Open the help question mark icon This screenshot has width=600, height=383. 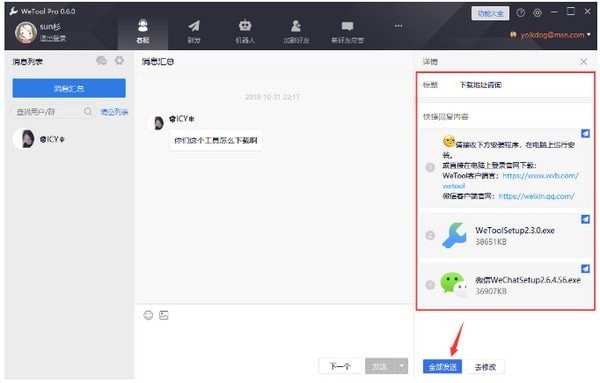520,13
